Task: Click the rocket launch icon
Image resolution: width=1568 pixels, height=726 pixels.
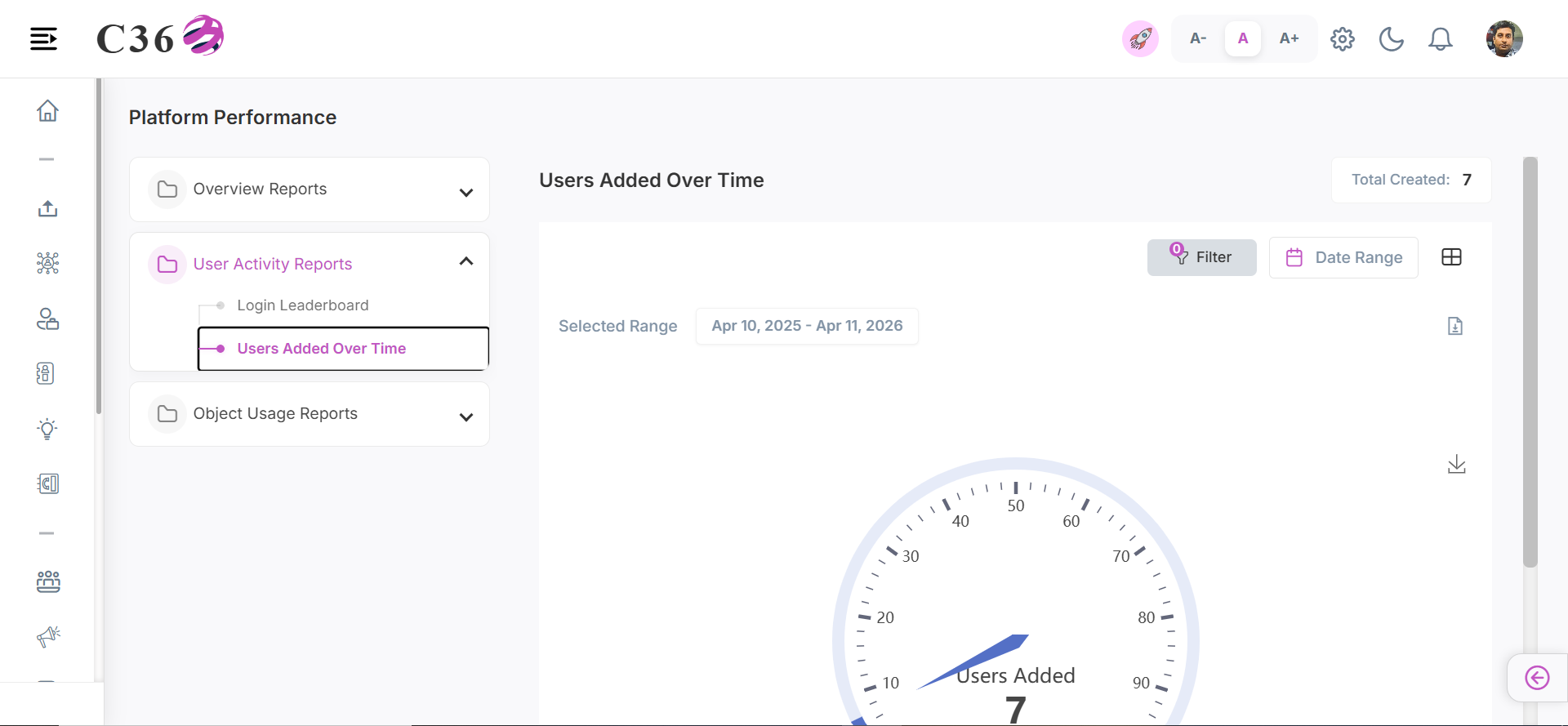Action: tap(1140, 38)
